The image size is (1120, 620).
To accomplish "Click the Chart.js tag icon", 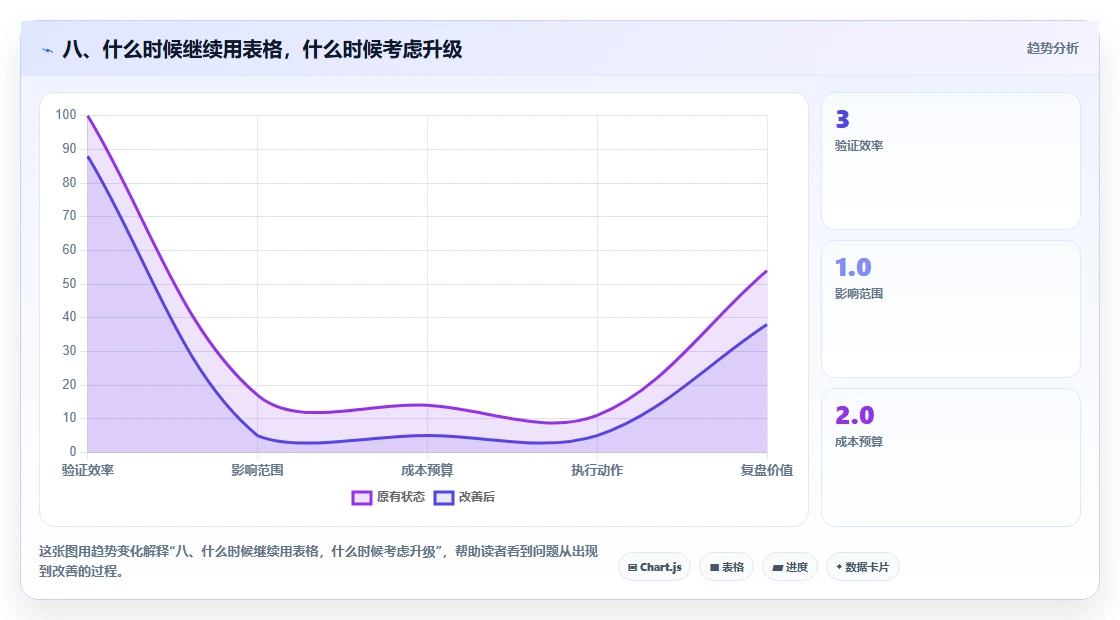I will [632, 568].
